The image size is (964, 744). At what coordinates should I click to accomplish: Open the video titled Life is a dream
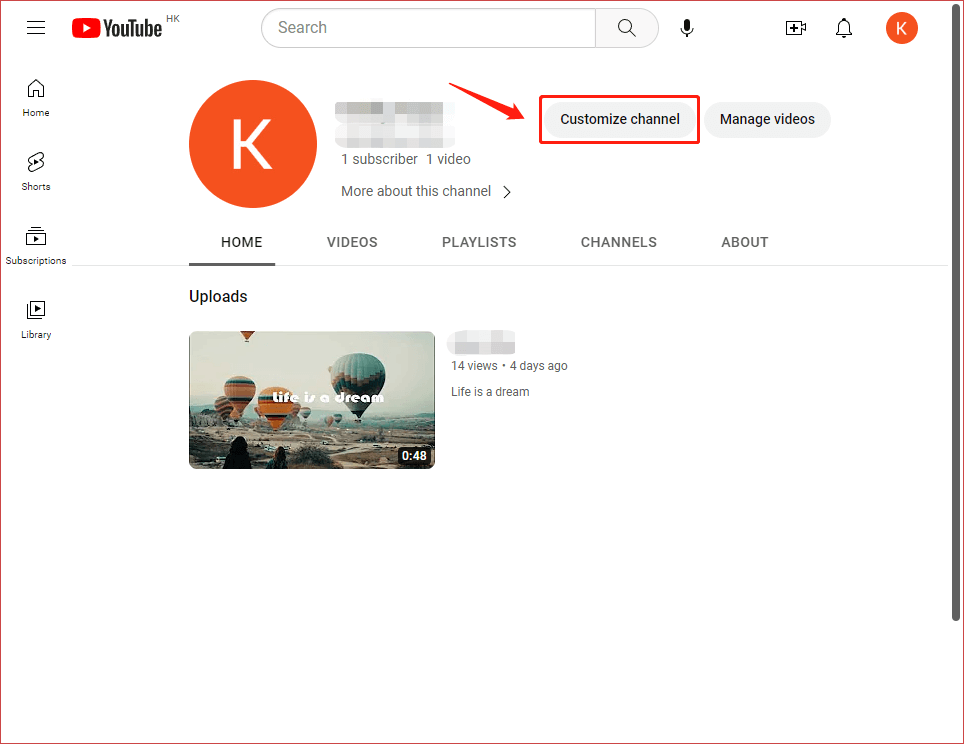pyautogui.click(x=490, y=391)
